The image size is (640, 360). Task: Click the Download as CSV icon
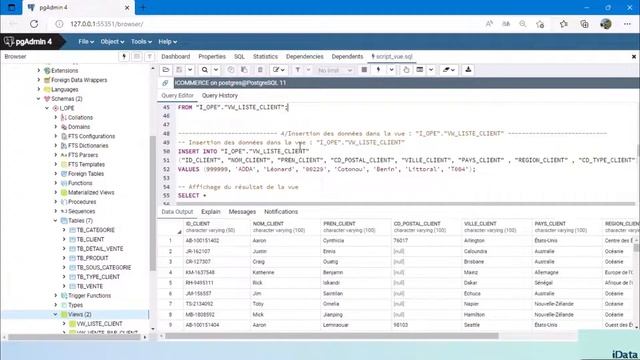(x=468, y=70)
